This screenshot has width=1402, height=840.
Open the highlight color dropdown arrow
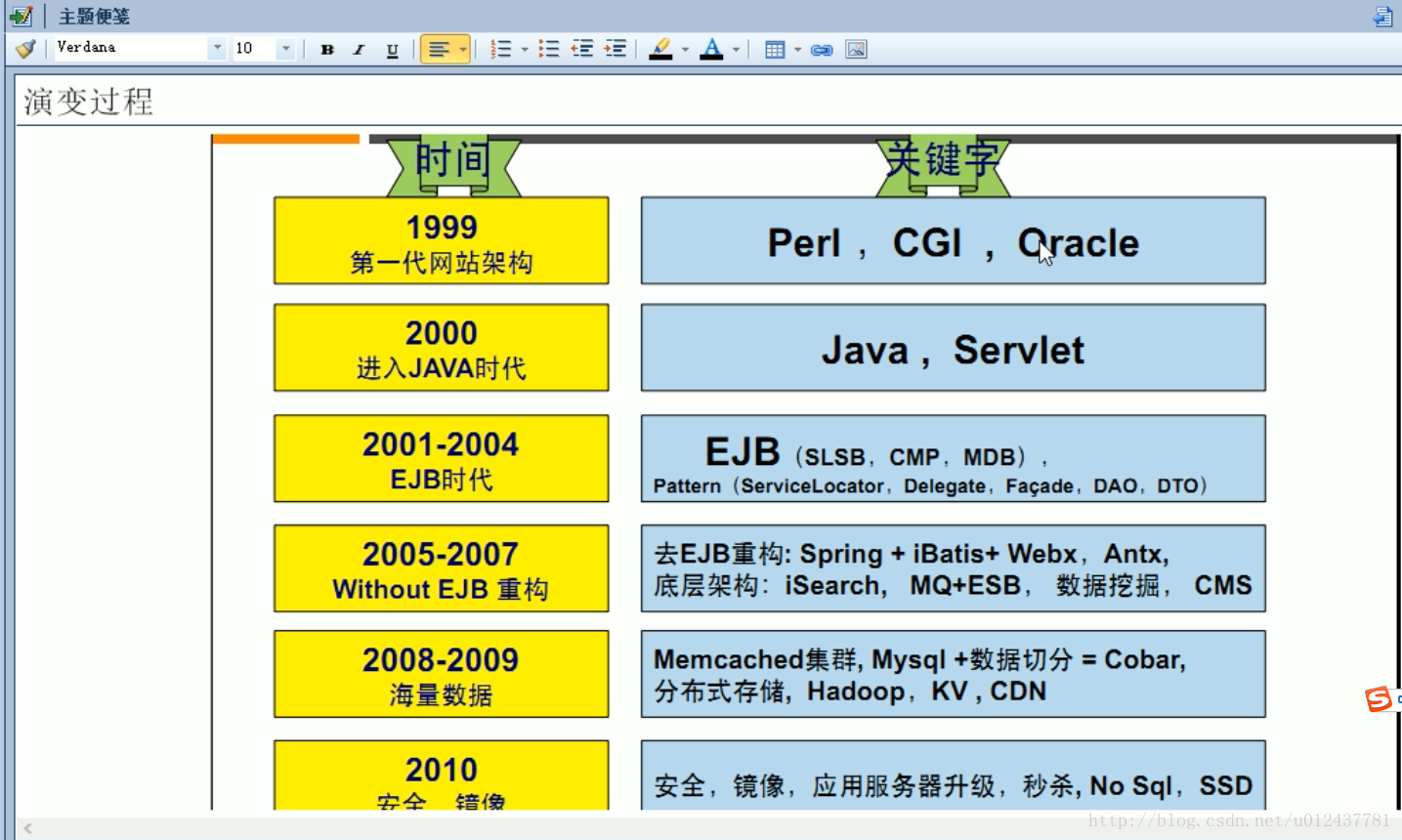point(685,49)
